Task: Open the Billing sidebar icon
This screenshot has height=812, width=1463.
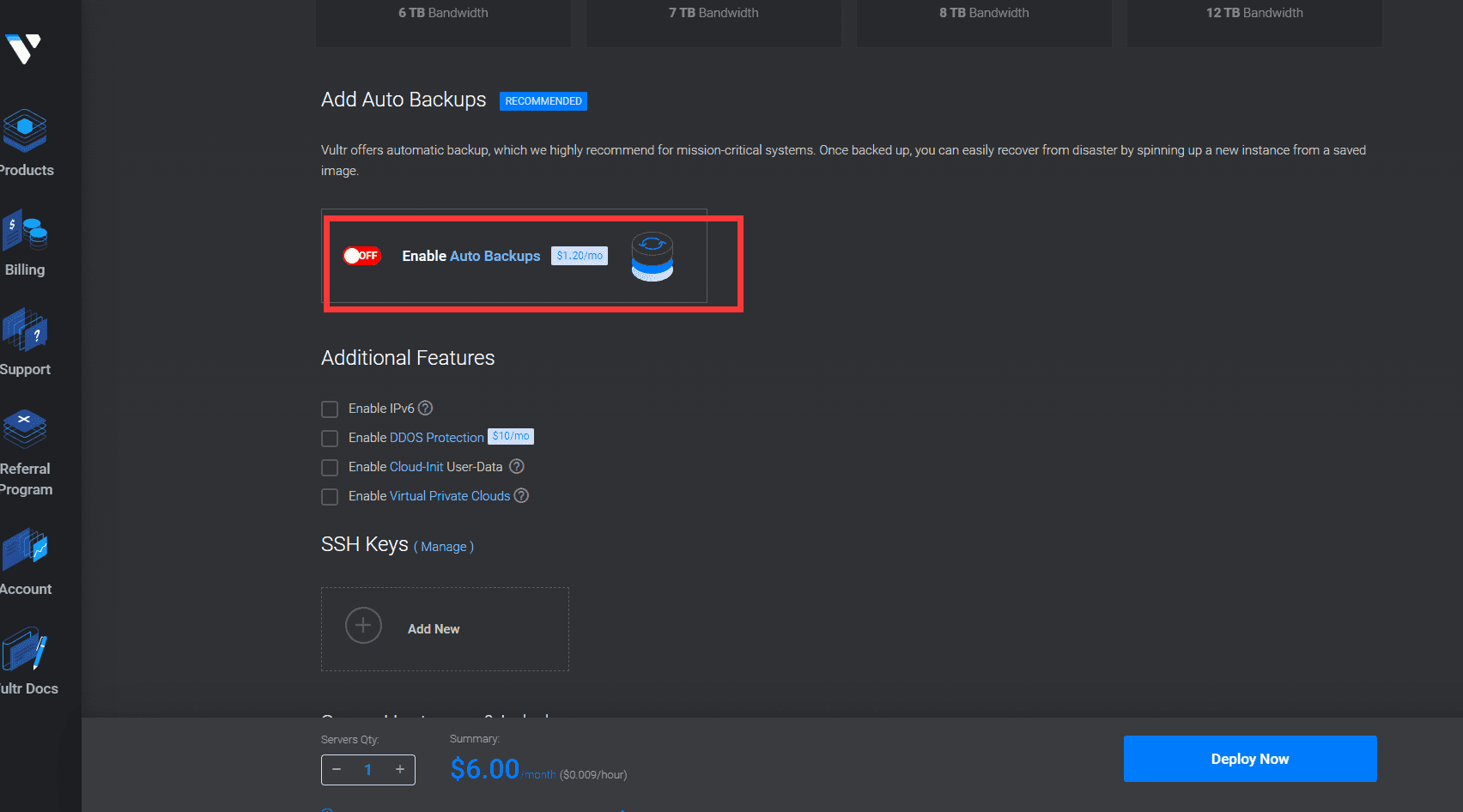Action: 25,230
